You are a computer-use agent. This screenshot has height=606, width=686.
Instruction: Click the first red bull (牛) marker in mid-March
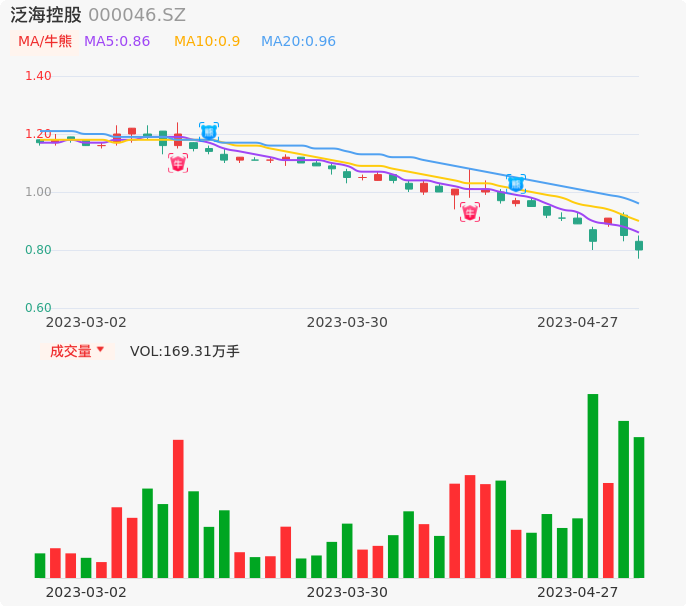(x=178, y=163)
